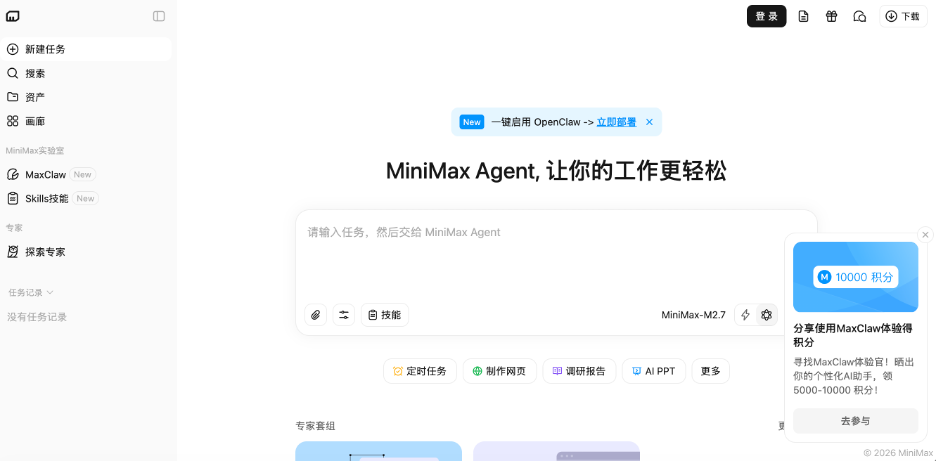Click the New badge next to Skills技能
Screen dimensions: 936x462
[85, 198]
